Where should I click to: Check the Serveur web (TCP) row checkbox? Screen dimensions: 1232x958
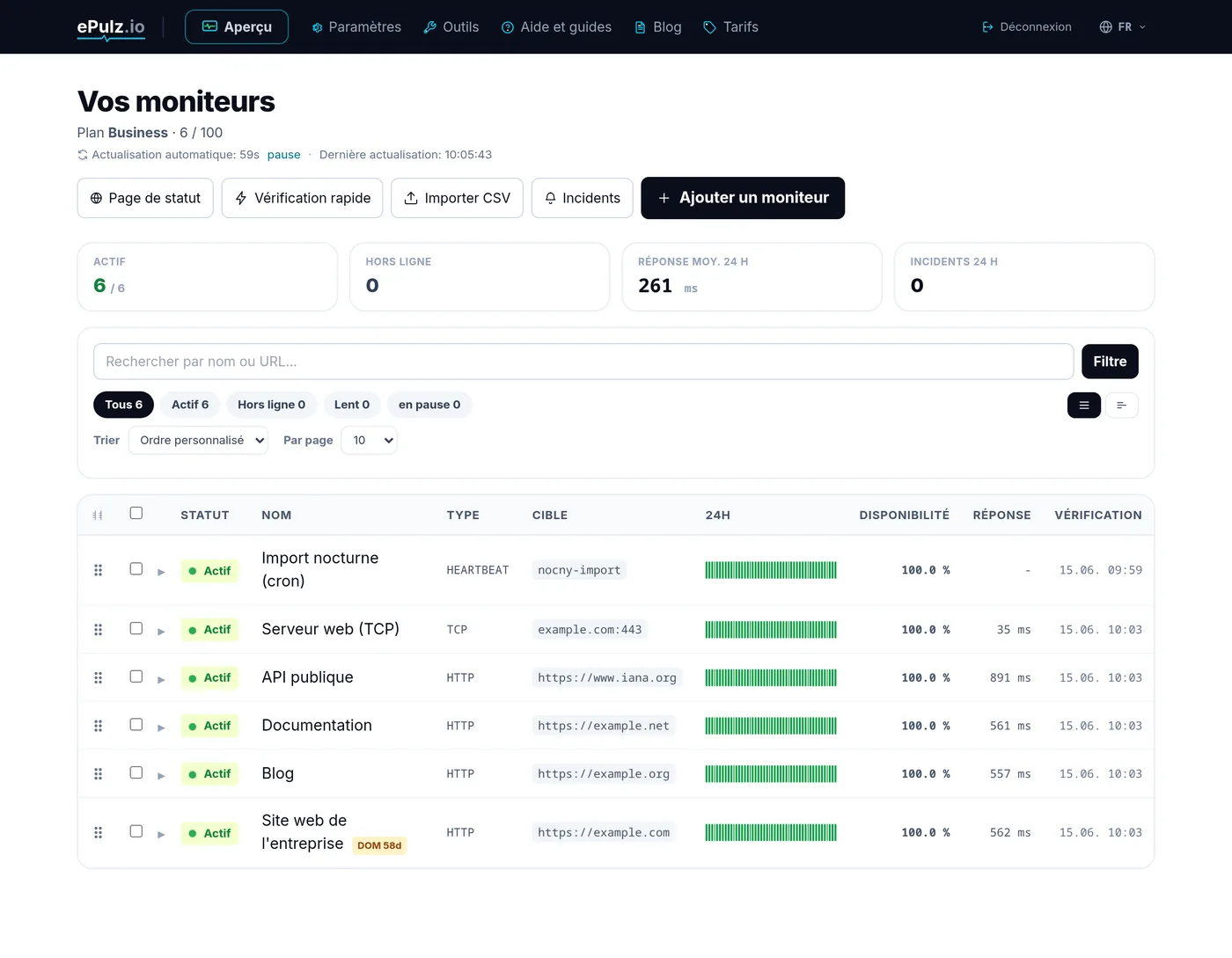click(136, 629)
